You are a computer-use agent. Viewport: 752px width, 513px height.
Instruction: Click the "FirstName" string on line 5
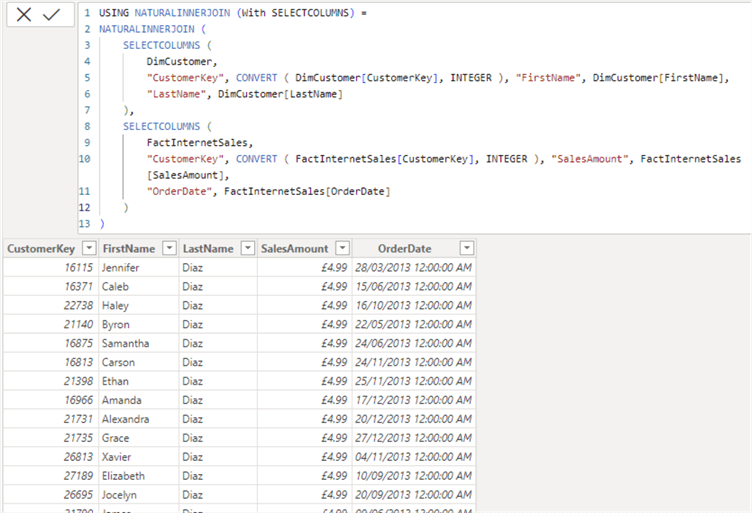coord(548,78)
